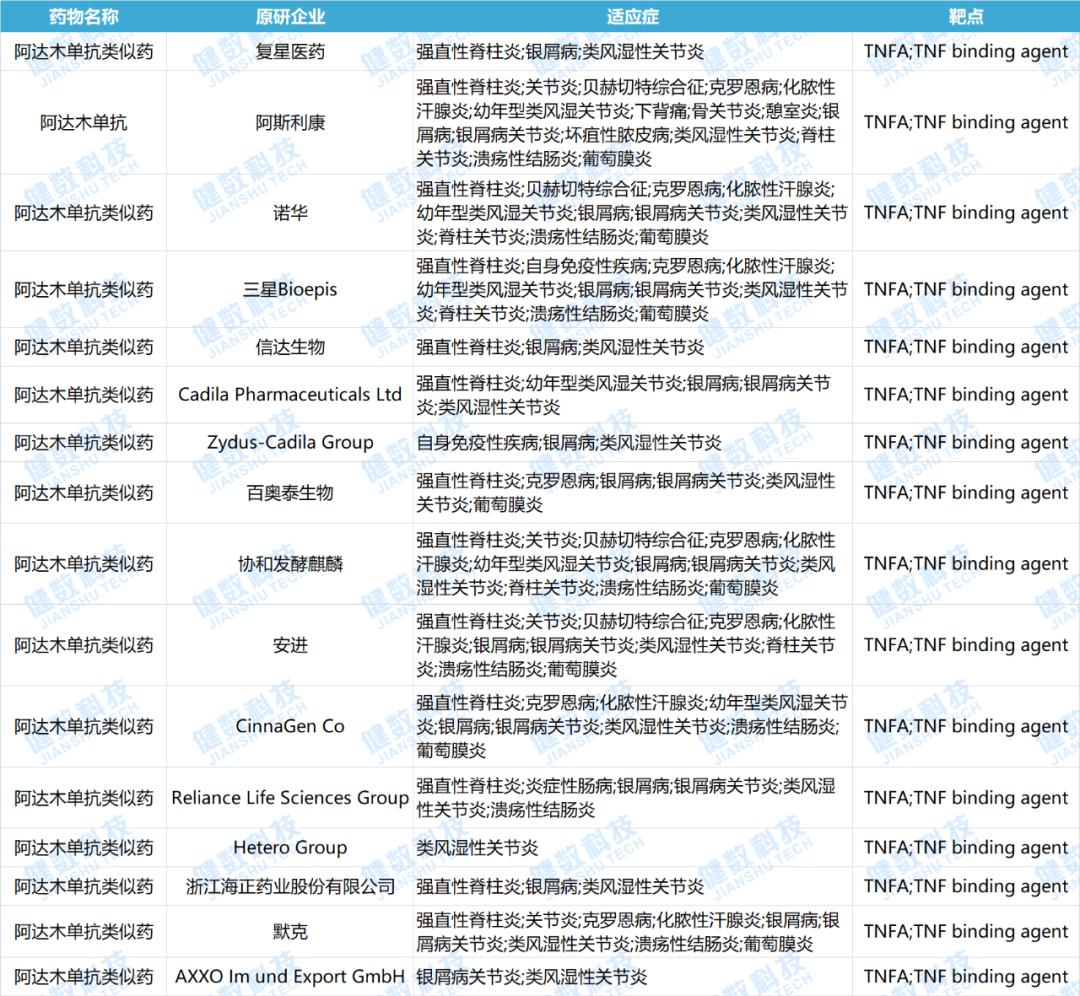This screenshot has height=996, width=1080.
Task: Click TNFA target cell in AXXO row
Action: [x=966, y=977]
